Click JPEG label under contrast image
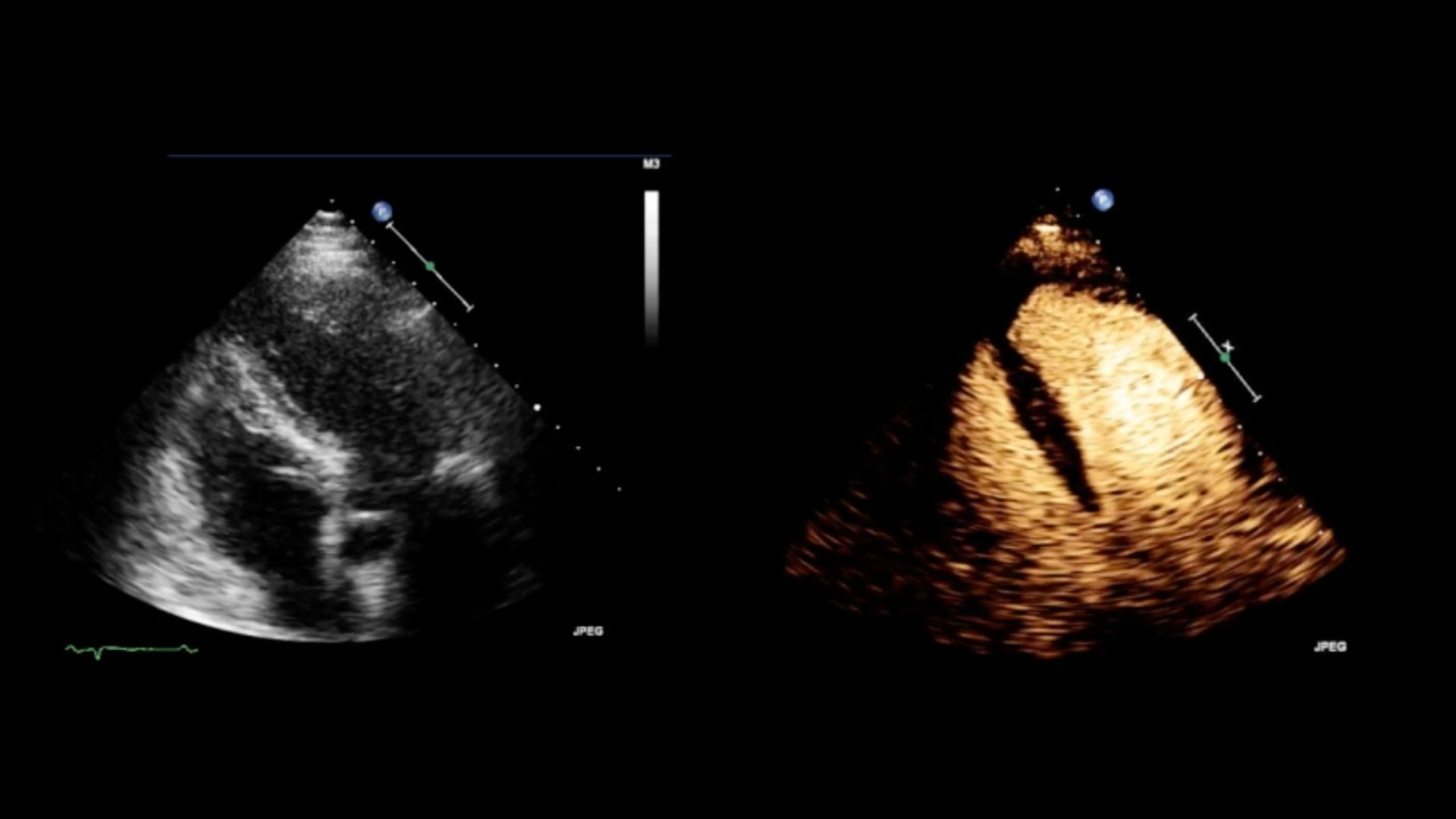Screen dimensions: 1456x819 (1329, 647)
